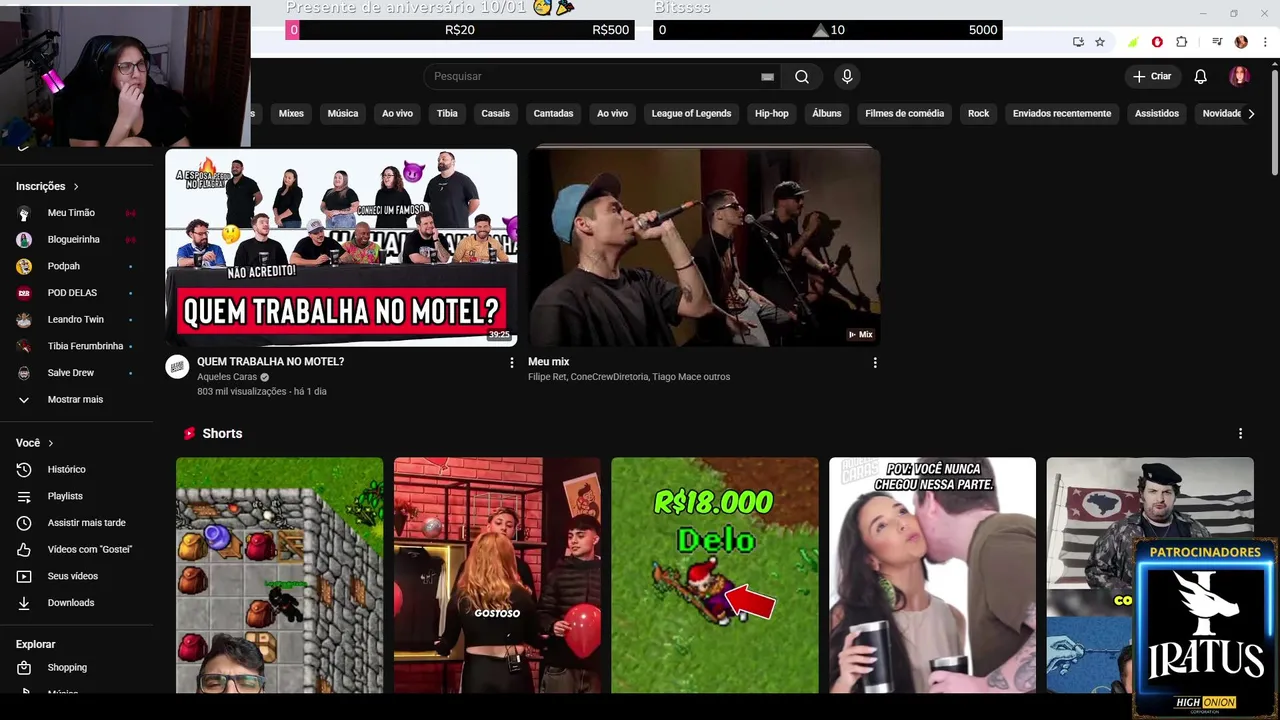
Task: Click the green leaf extension icon
Action: coord(1133,42)
